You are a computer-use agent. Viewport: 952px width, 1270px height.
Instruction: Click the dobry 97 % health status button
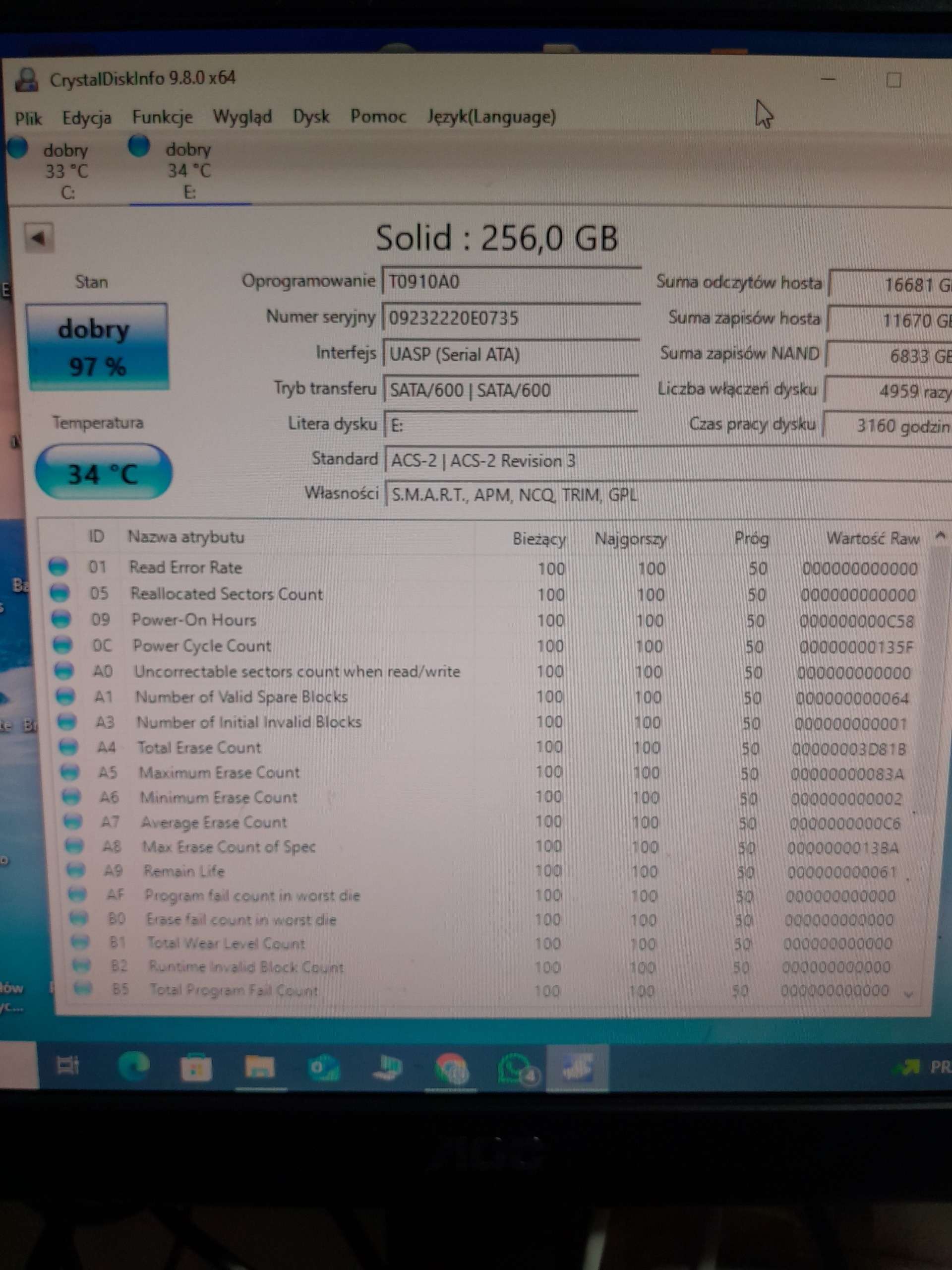pos(98,347)
